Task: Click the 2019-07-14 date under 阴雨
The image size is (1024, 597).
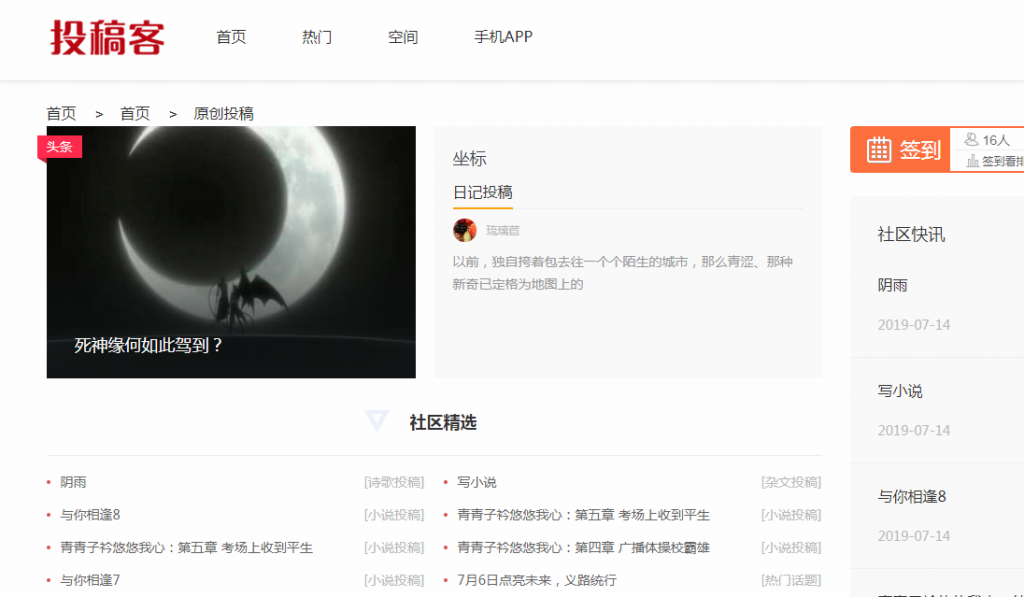Action: [914, 325]
